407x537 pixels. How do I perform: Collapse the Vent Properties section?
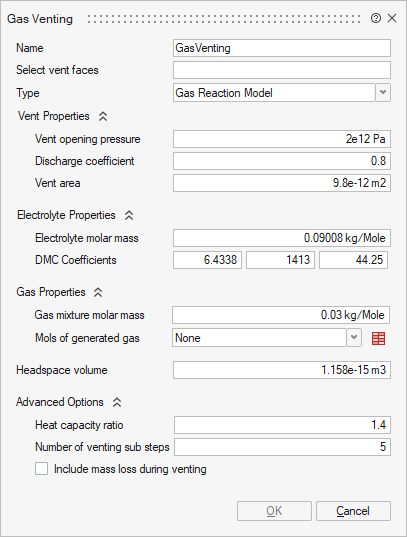click(103, 116)
